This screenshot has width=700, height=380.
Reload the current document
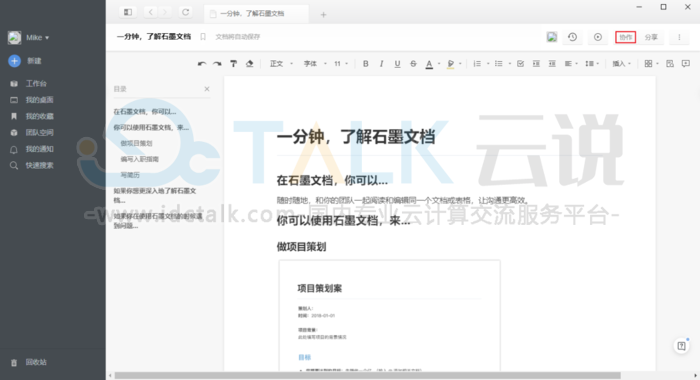tap(186, 12)
